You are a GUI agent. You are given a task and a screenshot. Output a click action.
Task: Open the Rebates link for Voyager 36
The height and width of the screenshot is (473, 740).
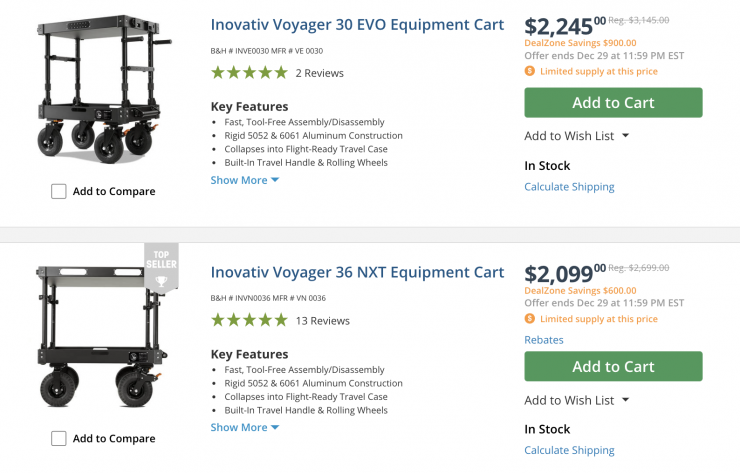544,340
